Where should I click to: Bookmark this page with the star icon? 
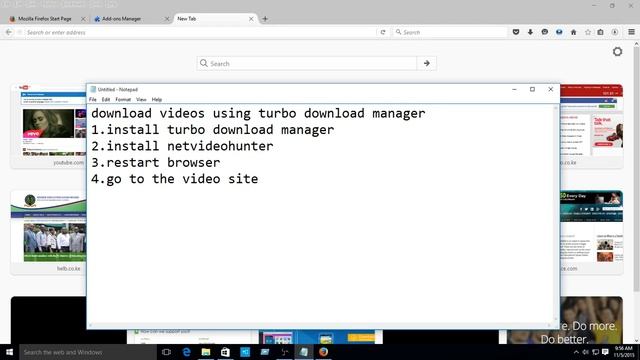(x=588, y=32)
